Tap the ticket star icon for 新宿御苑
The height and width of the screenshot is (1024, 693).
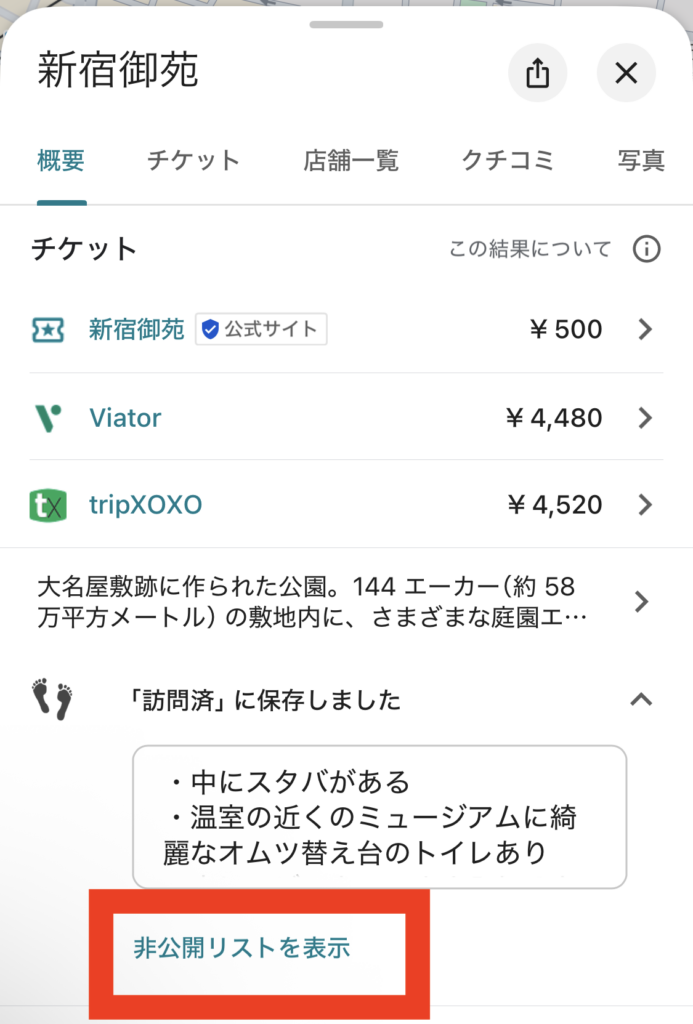(48, 330)
